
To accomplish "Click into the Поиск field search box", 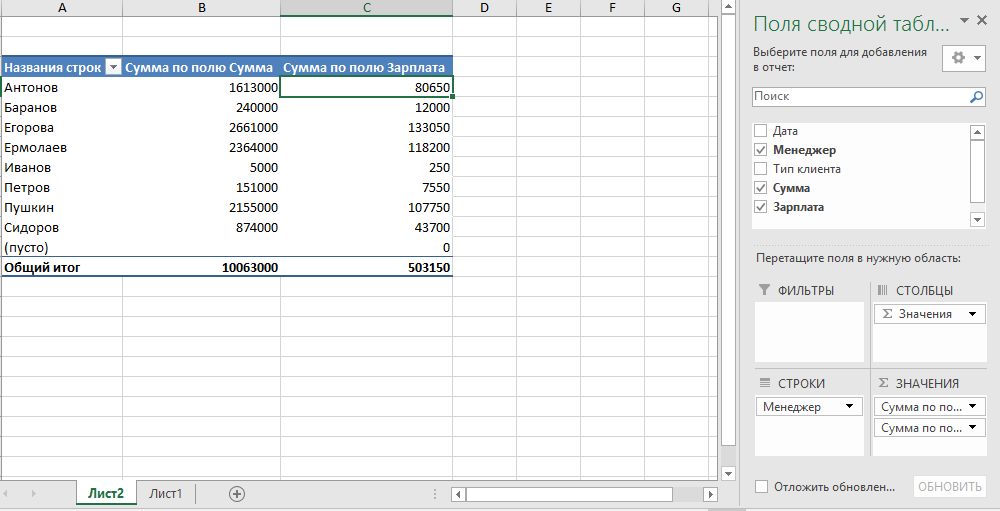I will (x=858, y=97).
